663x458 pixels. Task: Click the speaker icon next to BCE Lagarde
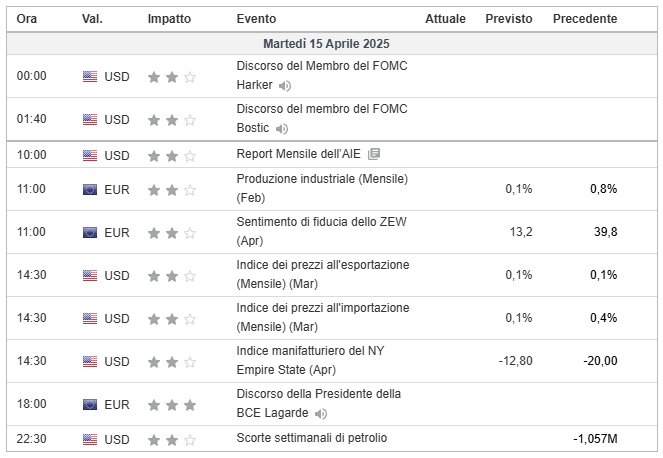pos(321,414)
